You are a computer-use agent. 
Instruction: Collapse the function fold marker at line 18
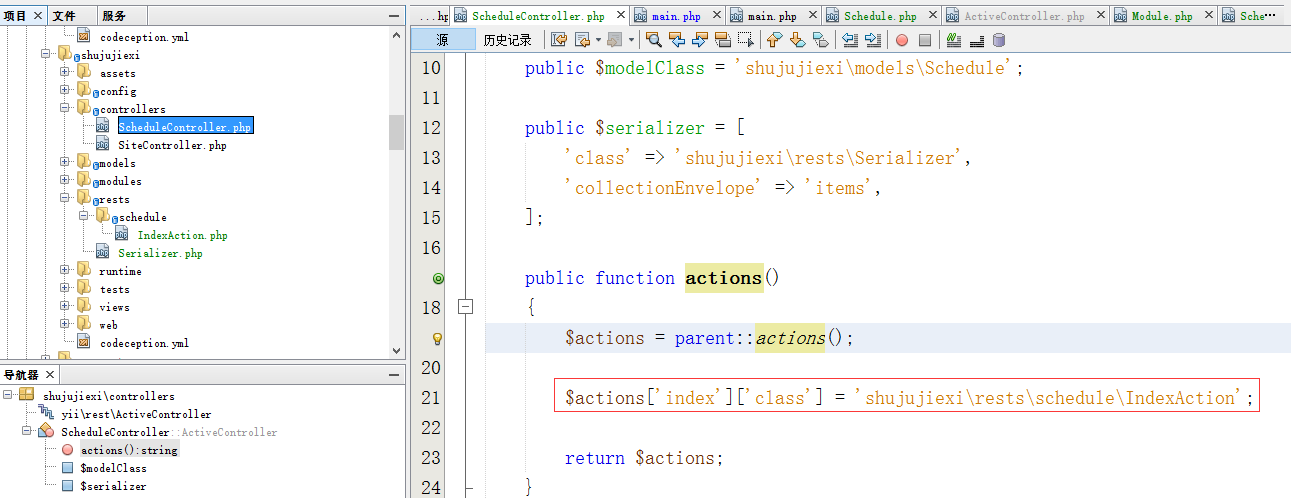pos(464,308)
